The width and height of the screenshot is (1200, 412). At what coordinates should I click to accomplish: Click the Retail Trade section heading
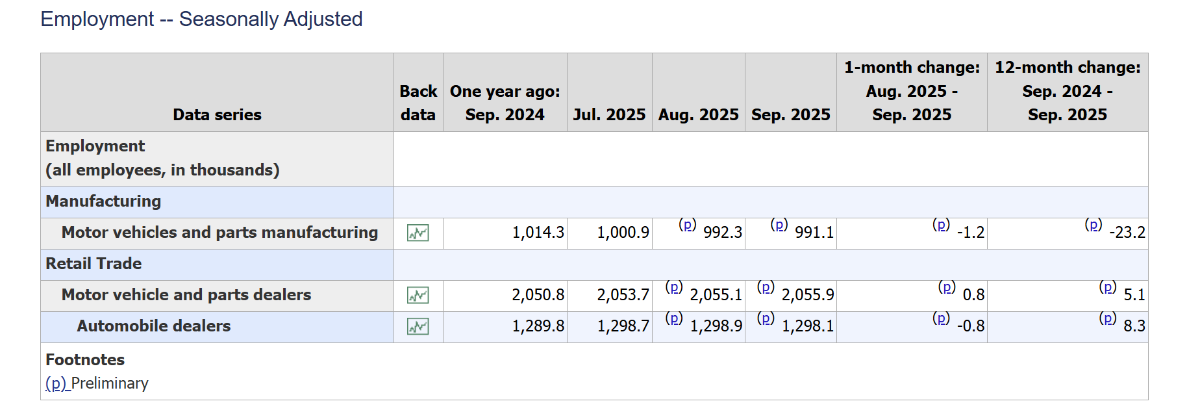(94, 264)
